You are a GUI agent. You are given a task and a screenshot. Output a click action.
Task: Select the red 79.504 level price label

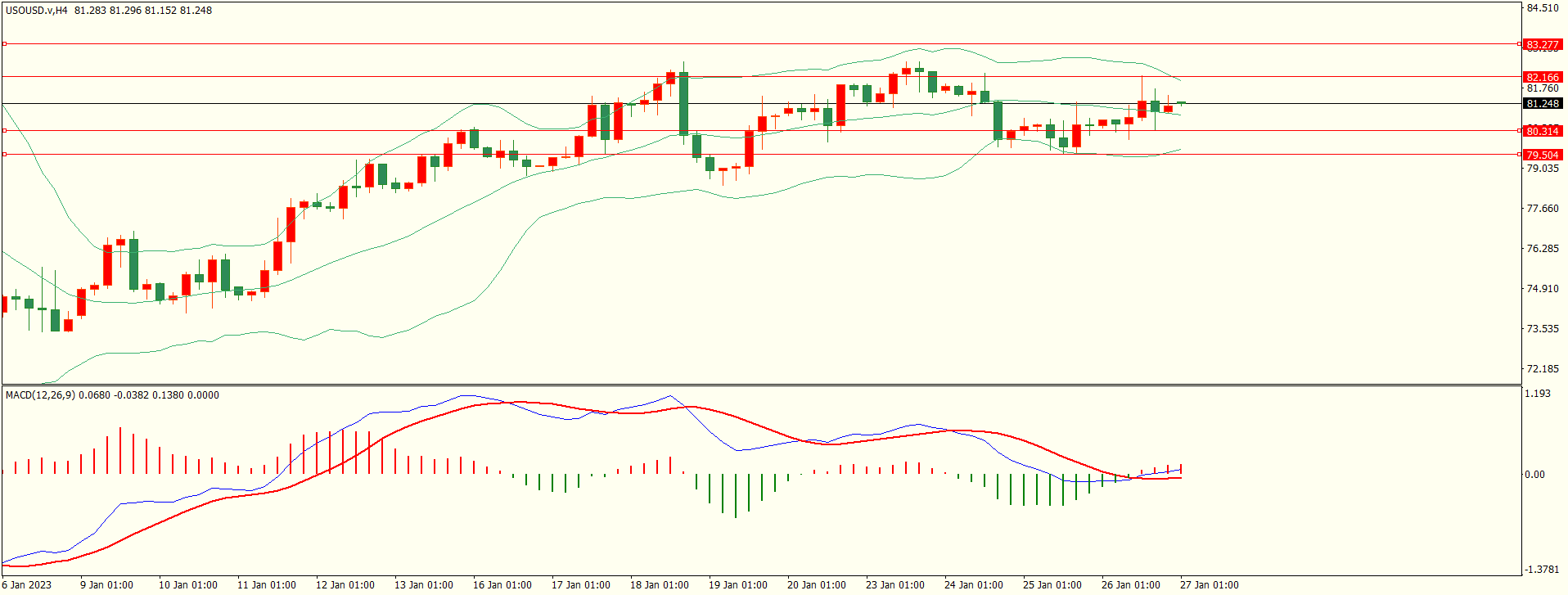(x=1543, y=155)
